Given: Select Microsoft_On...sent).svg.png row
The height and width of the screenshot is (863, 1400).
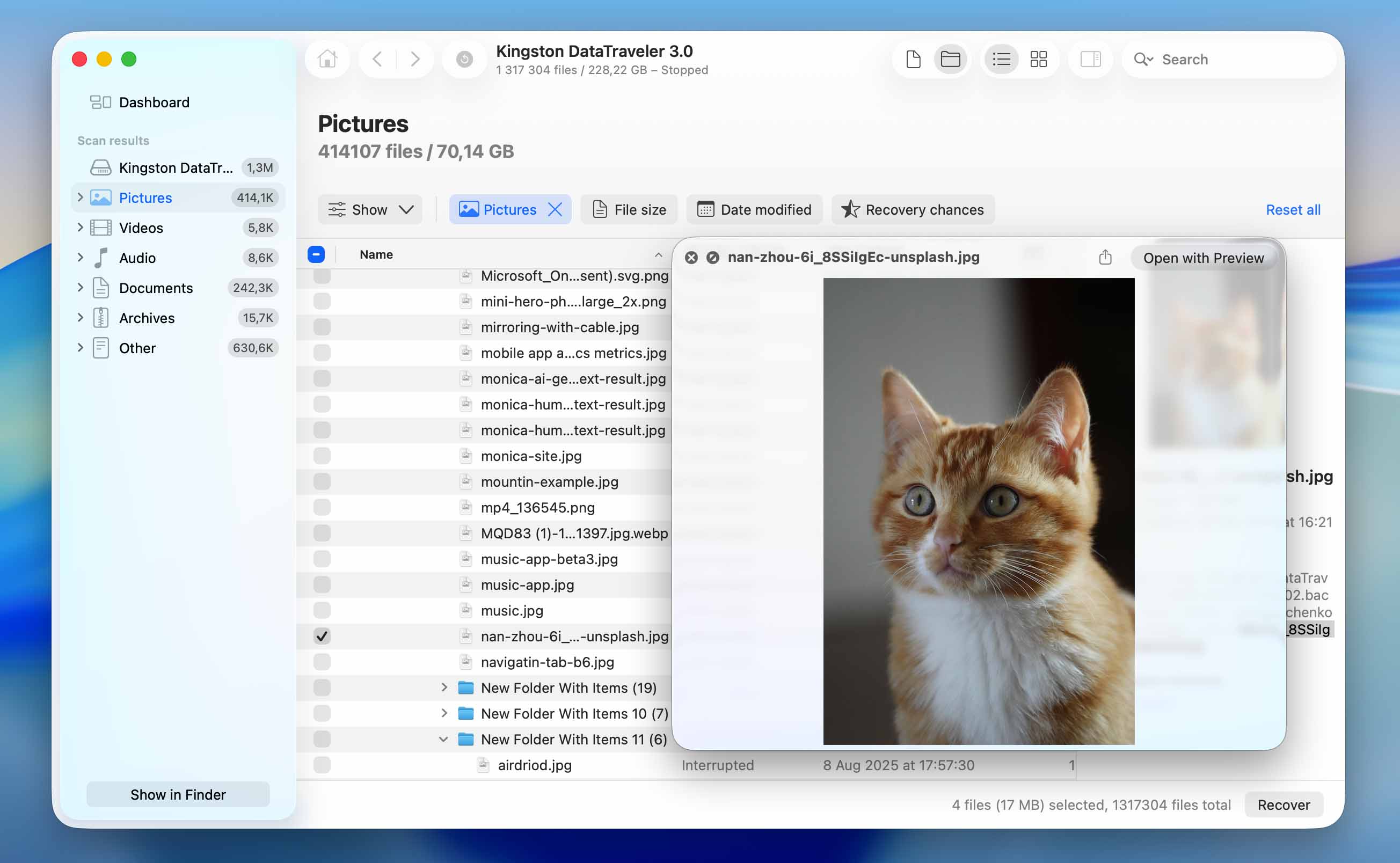Looking at the screenshot, I should click(484, 276).
